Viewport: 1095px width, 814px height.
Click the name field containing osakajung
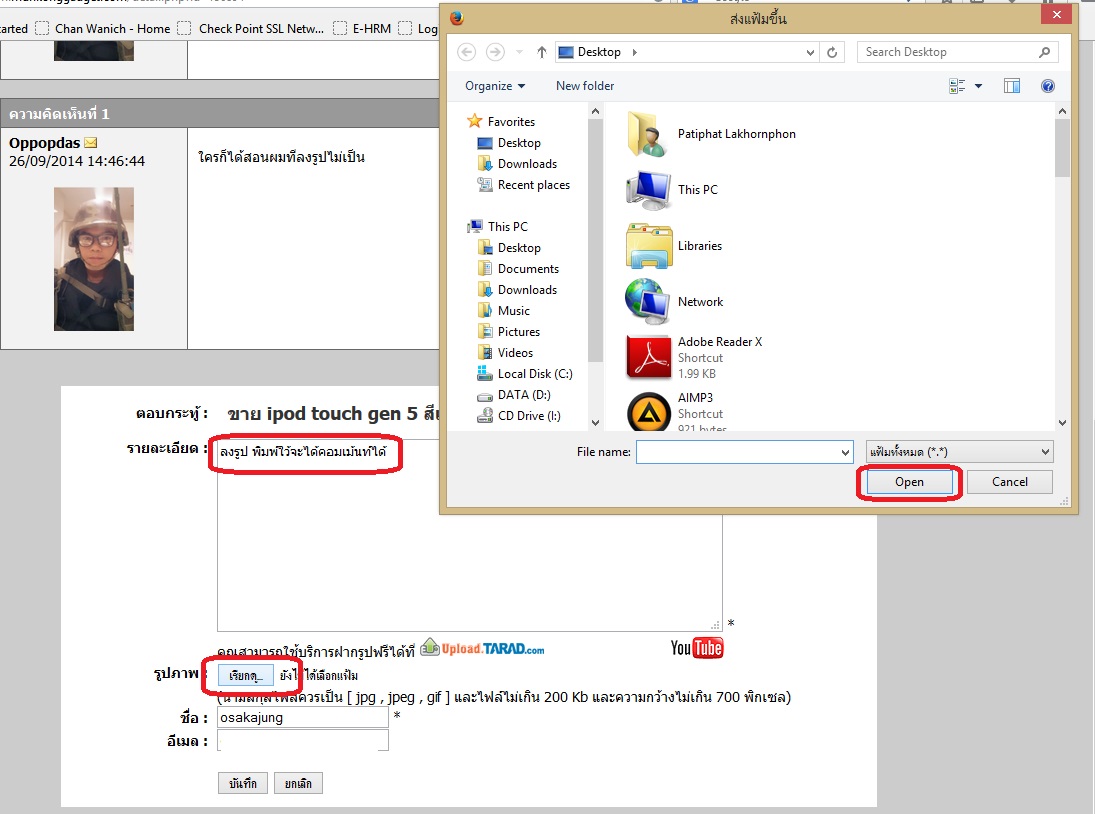(302, 718)
